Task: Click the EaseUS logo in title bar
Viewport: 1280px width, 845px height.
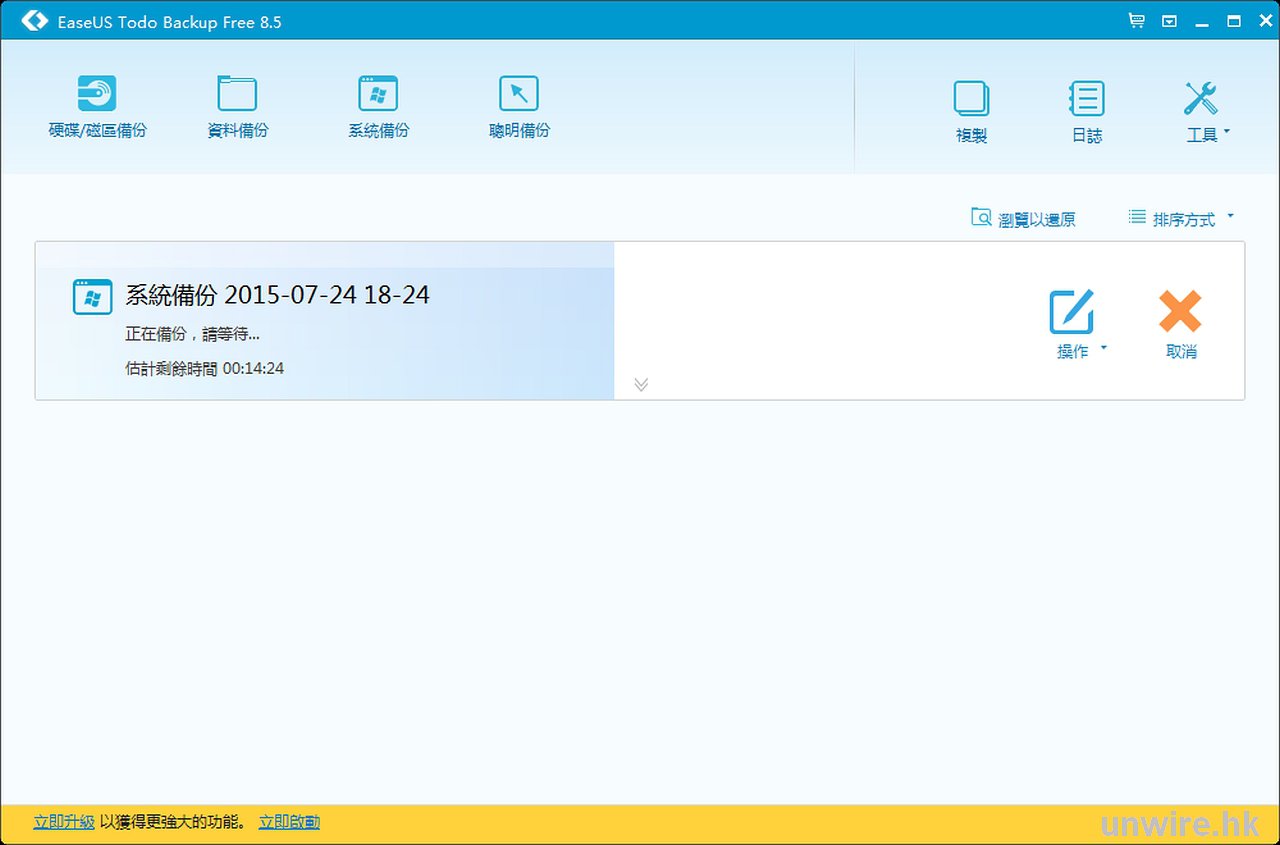Action: tap(34, 21)
